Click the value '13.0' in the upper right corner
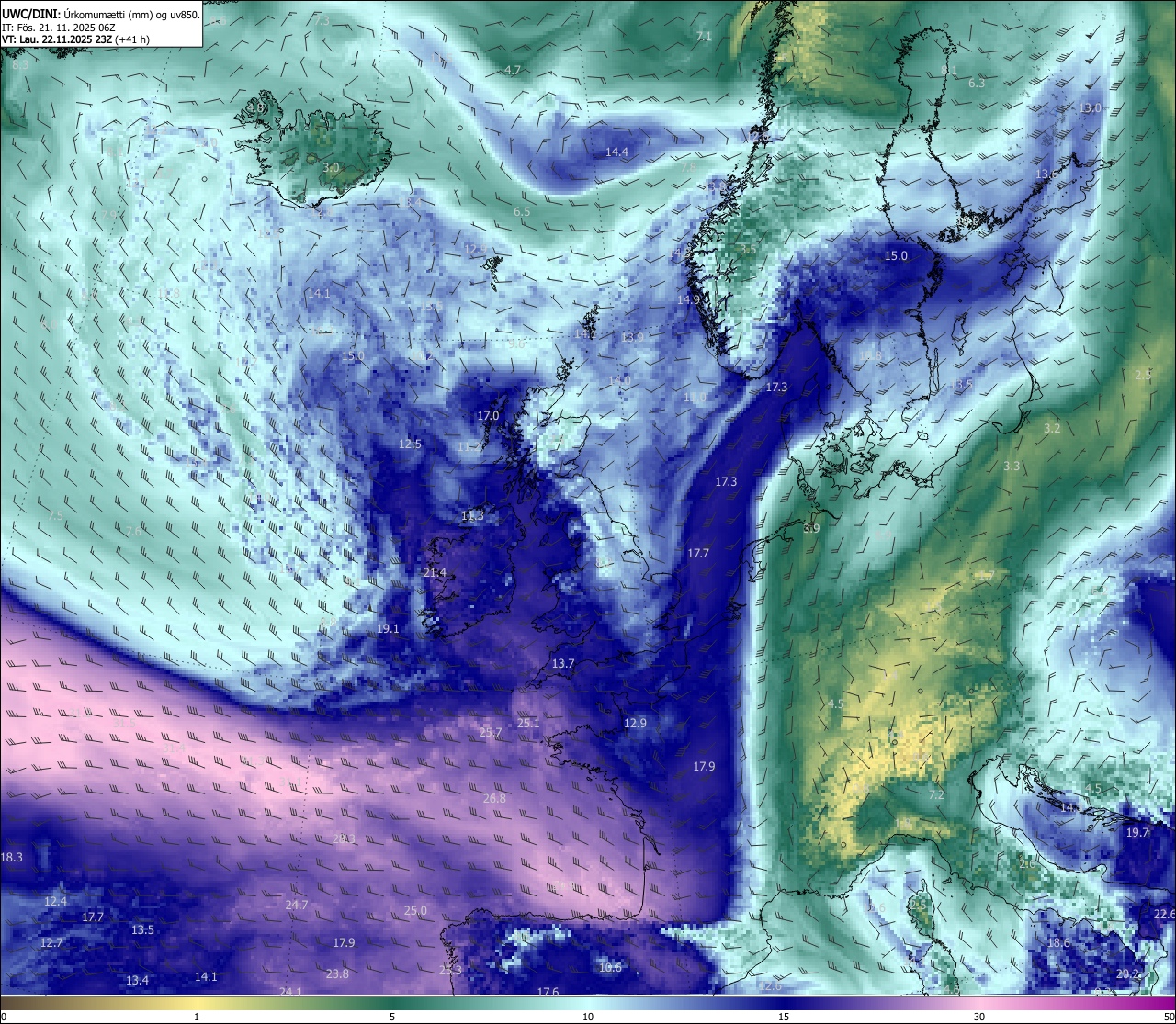The width and height of the screenshot is (1176, 1024). [1090, 108]
